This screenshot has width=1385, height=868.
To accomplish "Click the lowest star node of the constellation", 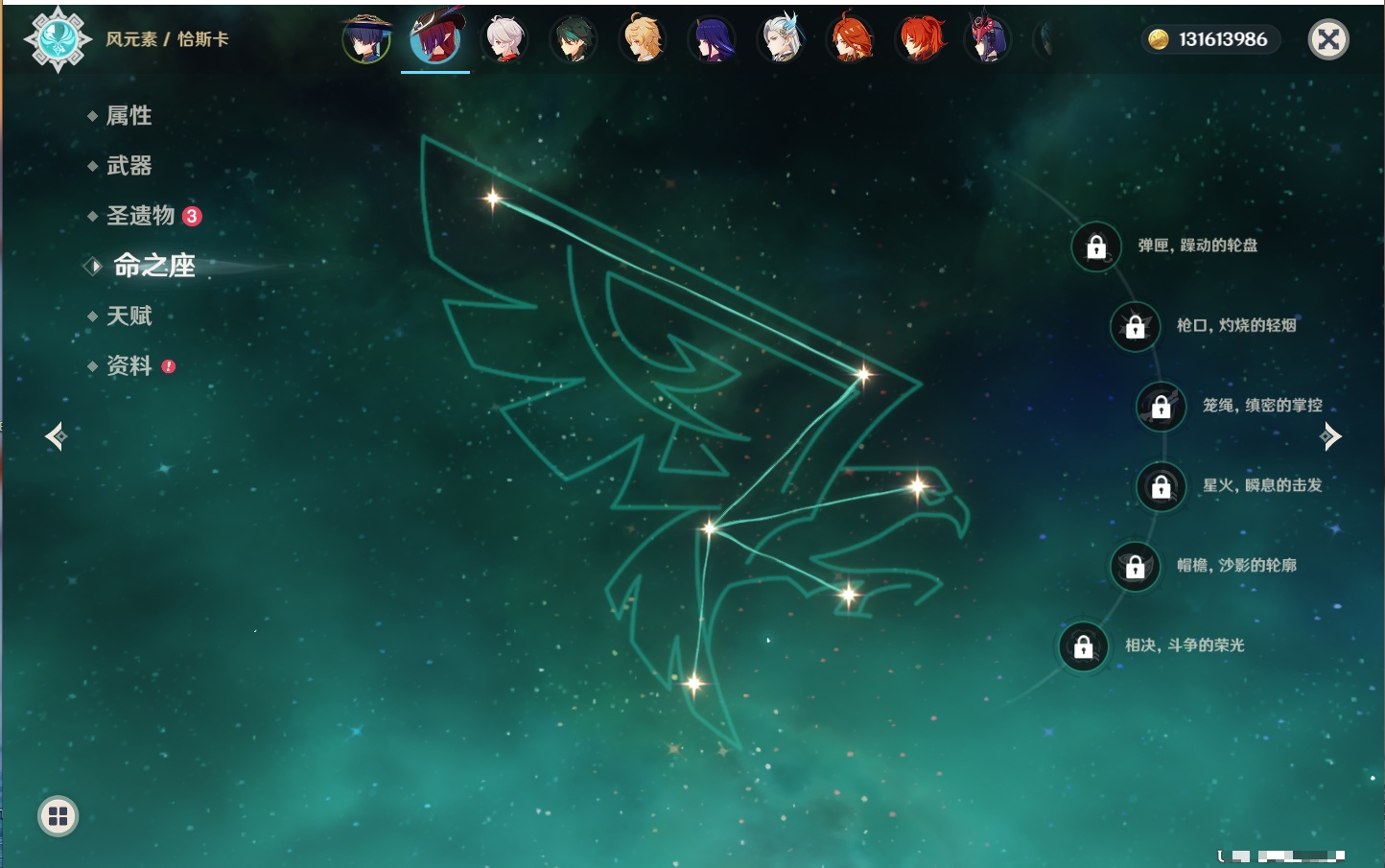I will coord(694,684).
